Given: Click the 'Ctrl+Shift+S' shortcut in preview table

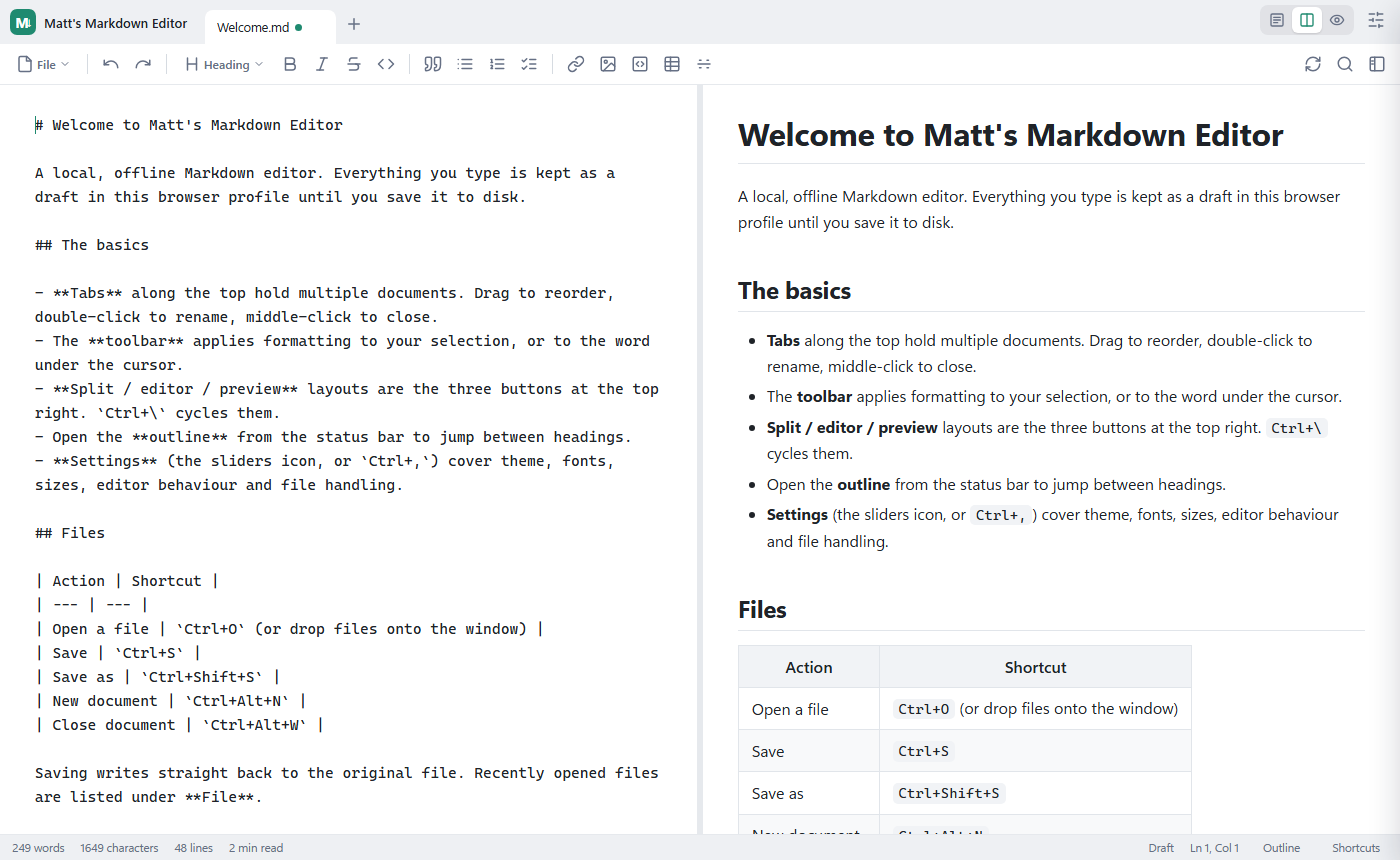Looking at the screenshot, I should (950, 793).
